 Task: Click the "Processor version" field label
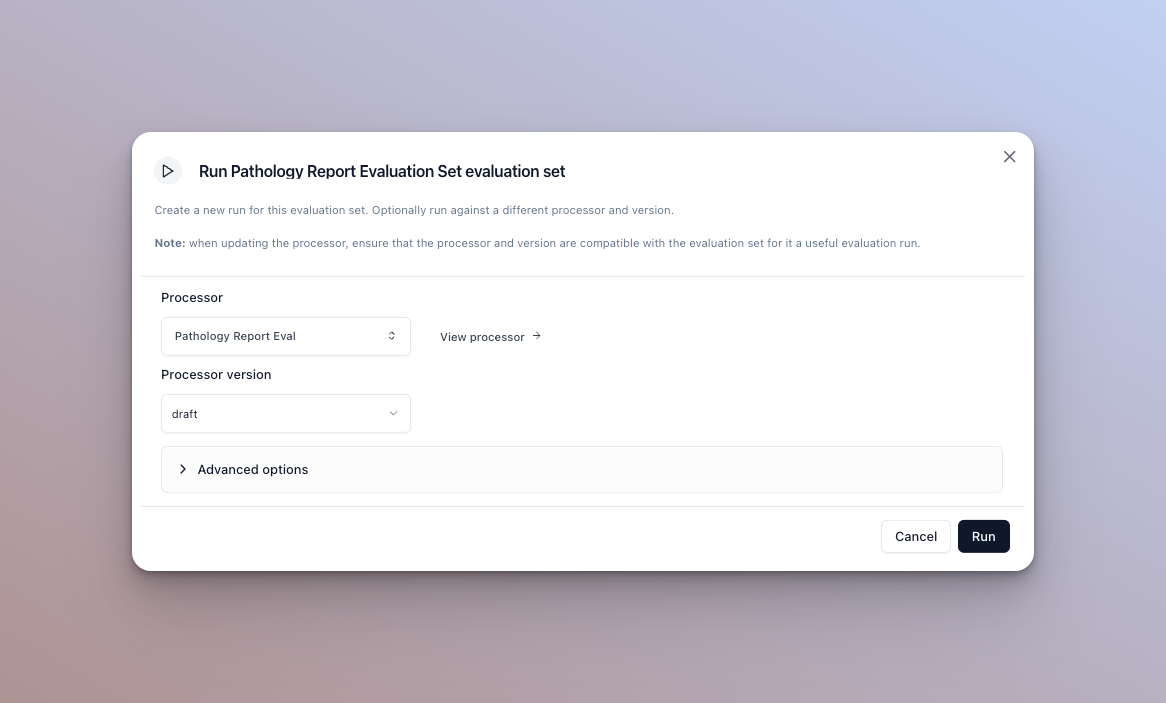[216, 375]
